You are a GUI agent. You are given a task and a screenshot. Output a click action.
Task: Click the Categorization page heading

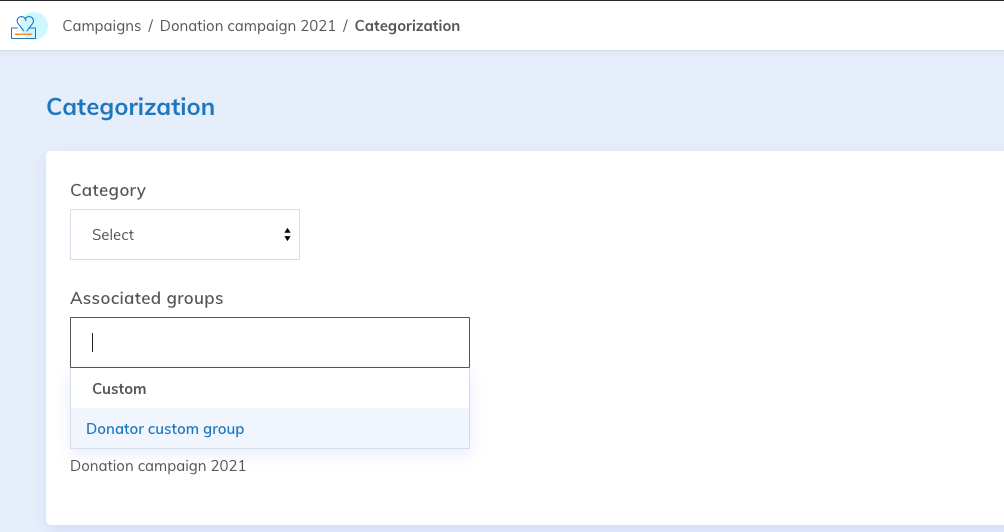tap(130, 107)
